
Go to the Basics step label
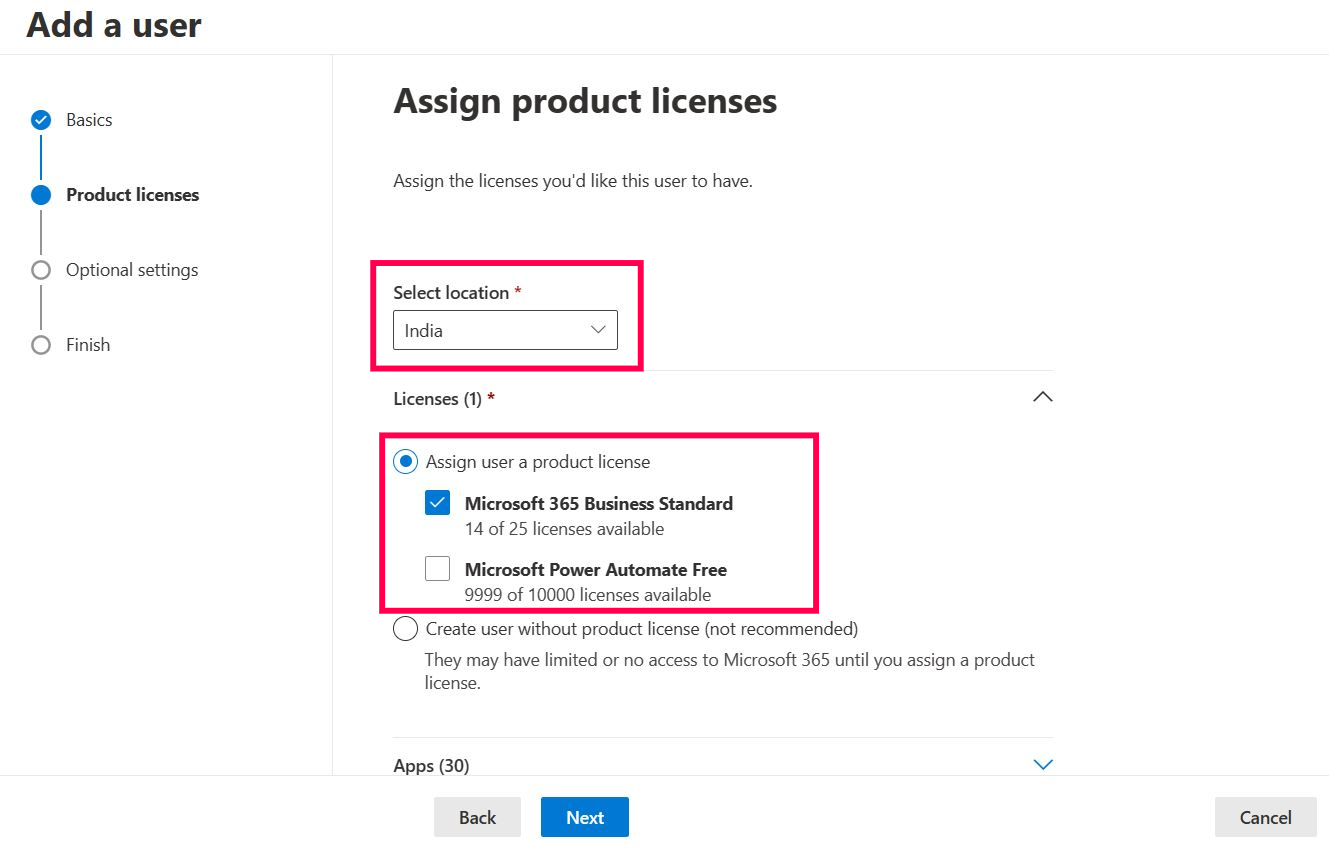pos(89,120)
